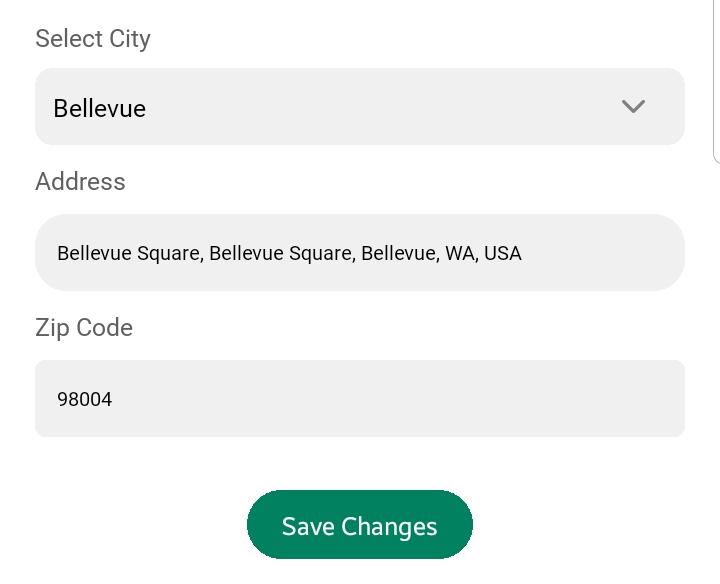The image size is (720, 584).
Task: Focus the Address input field
Action: (359, 253)
